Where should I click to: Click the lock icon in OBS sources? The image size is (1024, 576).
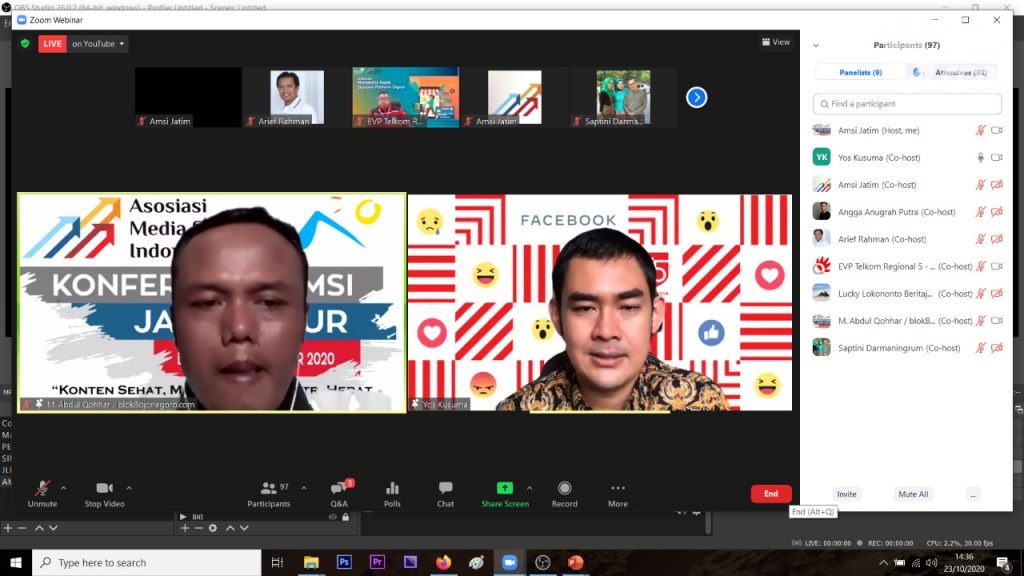(345, 517)
